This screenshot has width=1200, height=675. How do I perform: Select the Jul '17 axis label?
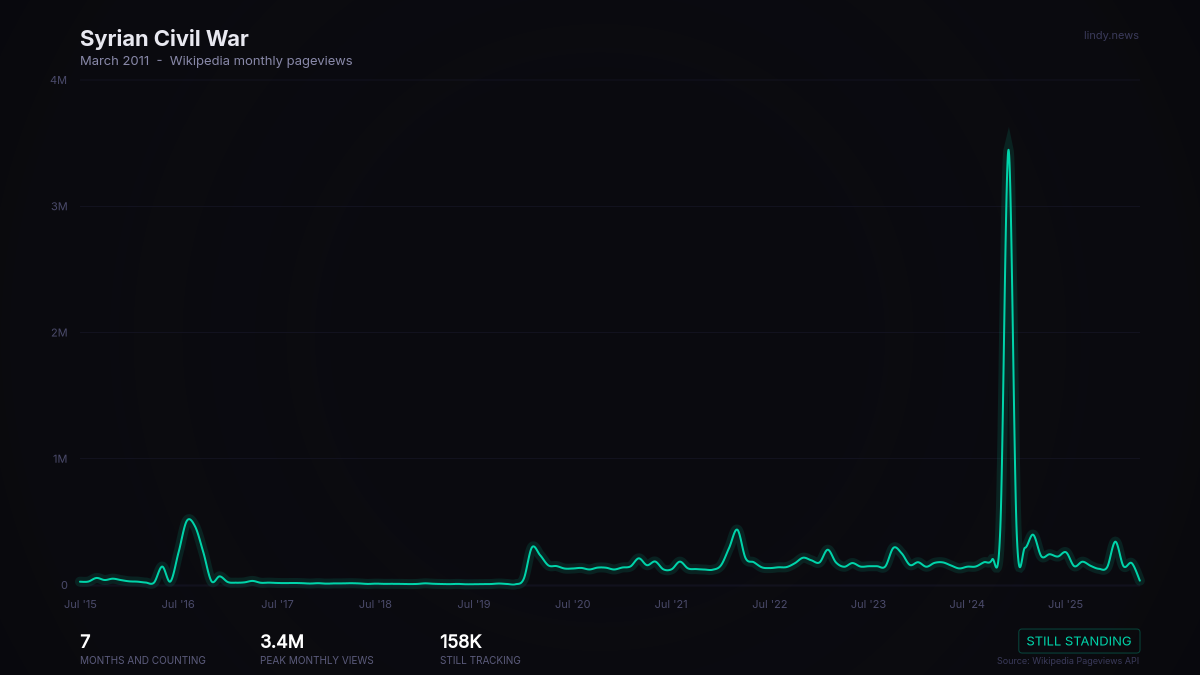277,604
